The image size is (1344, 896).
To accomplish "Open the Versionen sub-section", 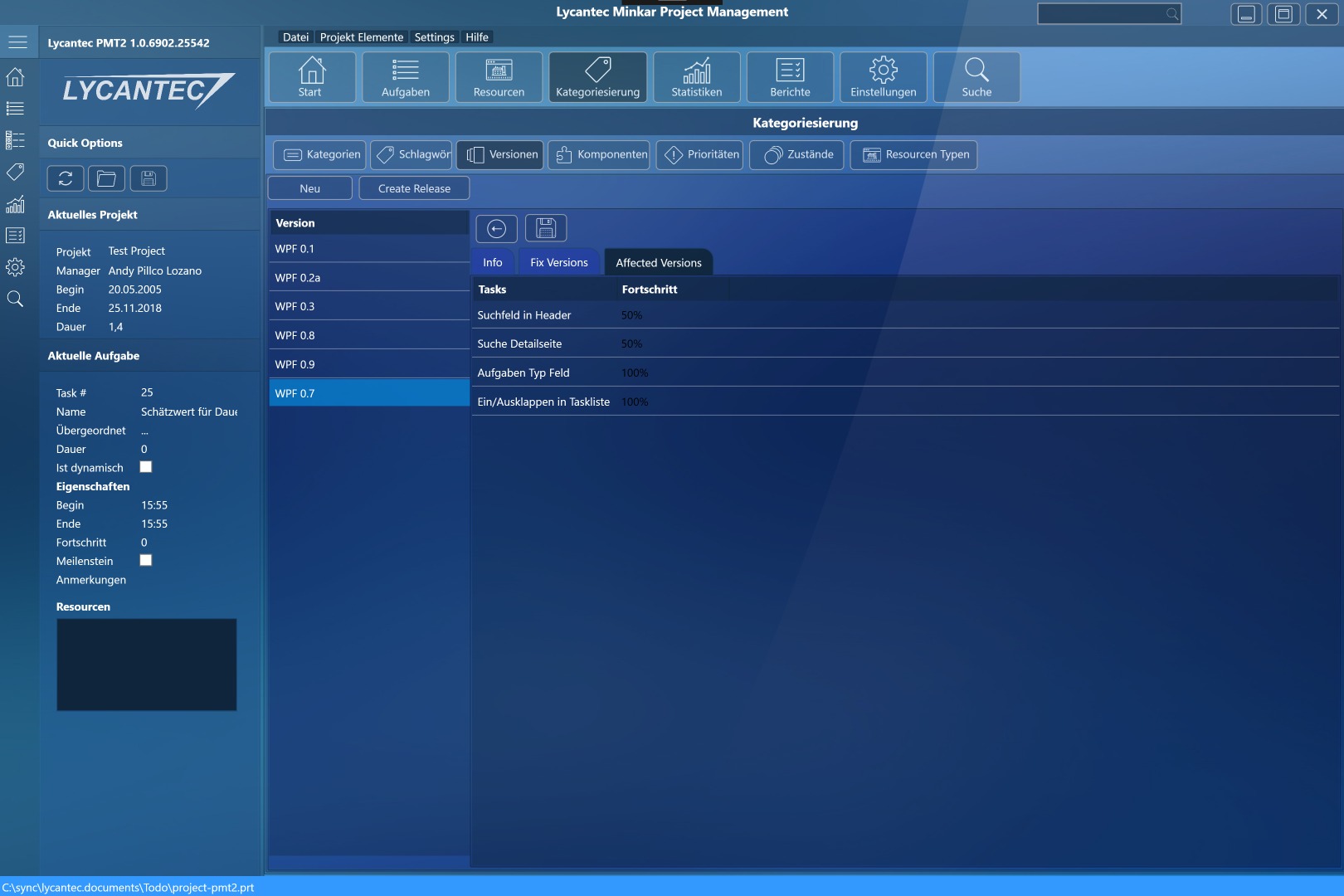I will click(500, 155).
